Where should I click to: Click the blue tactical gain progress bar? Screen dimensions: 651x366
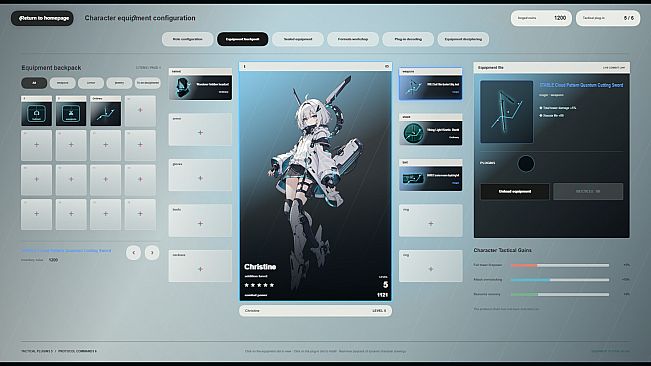(x=560, y=280)
